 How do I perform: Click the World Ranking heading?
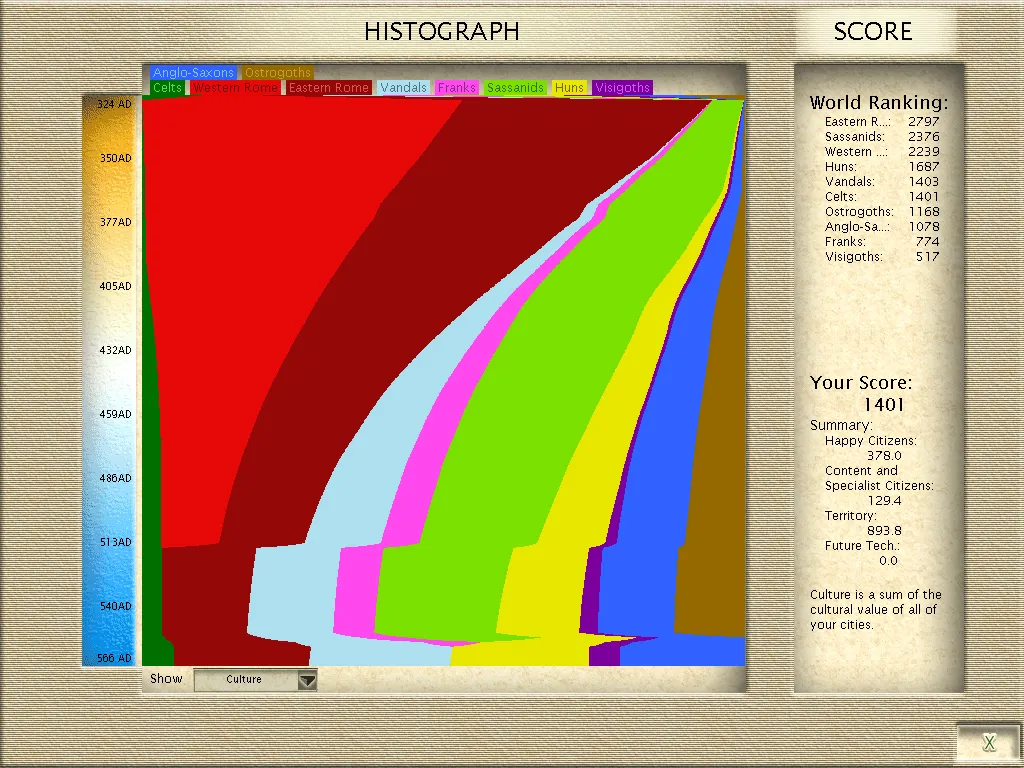[x=878, y=103]
